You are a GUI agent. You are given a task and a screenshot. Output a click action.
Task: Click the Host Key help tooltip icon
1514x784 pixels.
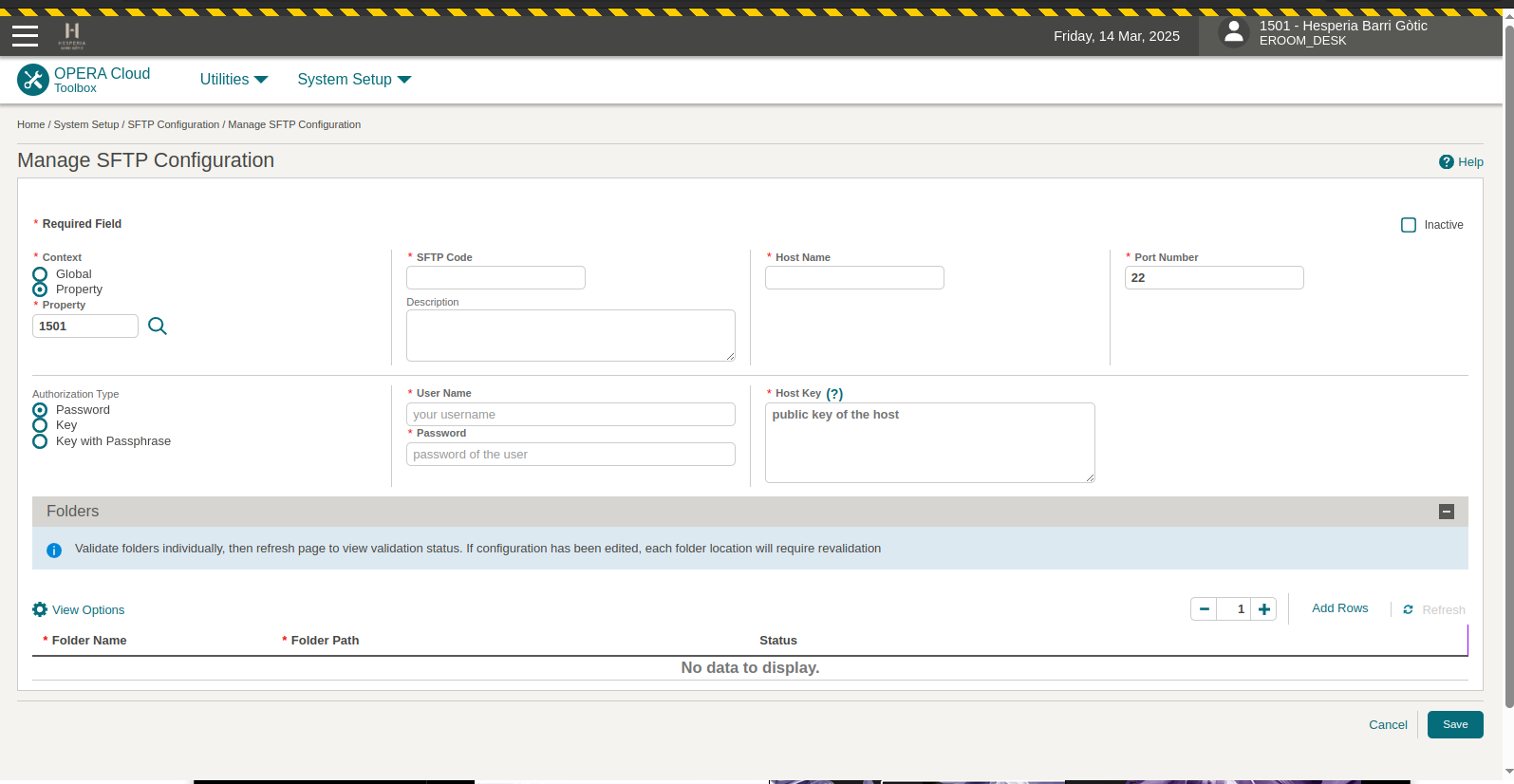(x=834, y=394)
